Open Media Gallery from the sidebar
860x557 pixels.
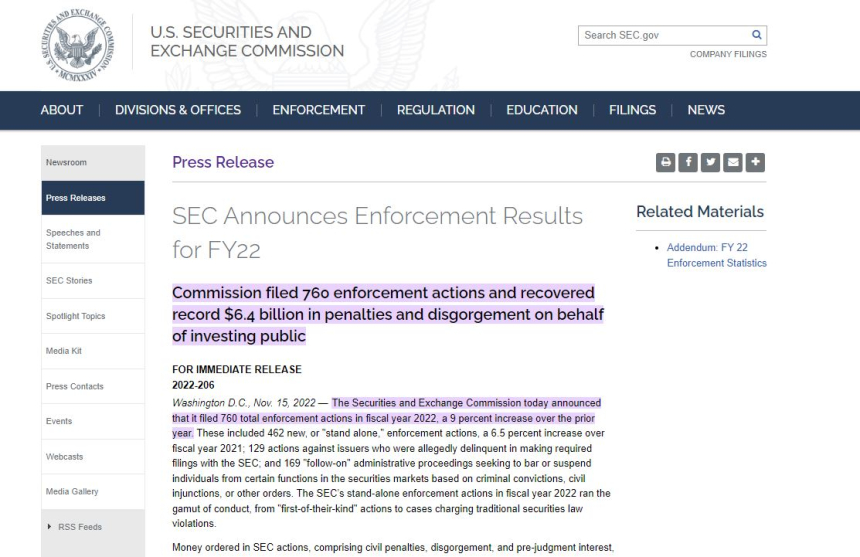[72, 491]
